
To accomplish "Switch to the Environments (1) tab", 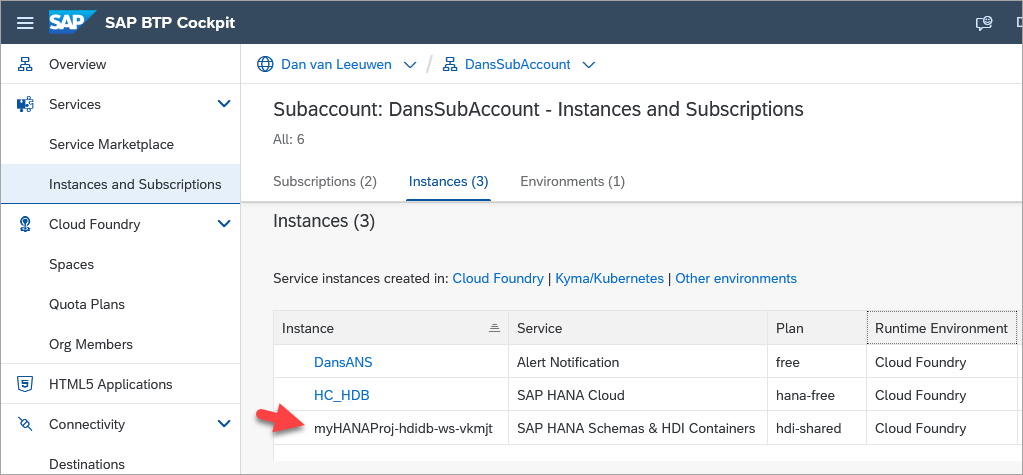I will 572,181.
